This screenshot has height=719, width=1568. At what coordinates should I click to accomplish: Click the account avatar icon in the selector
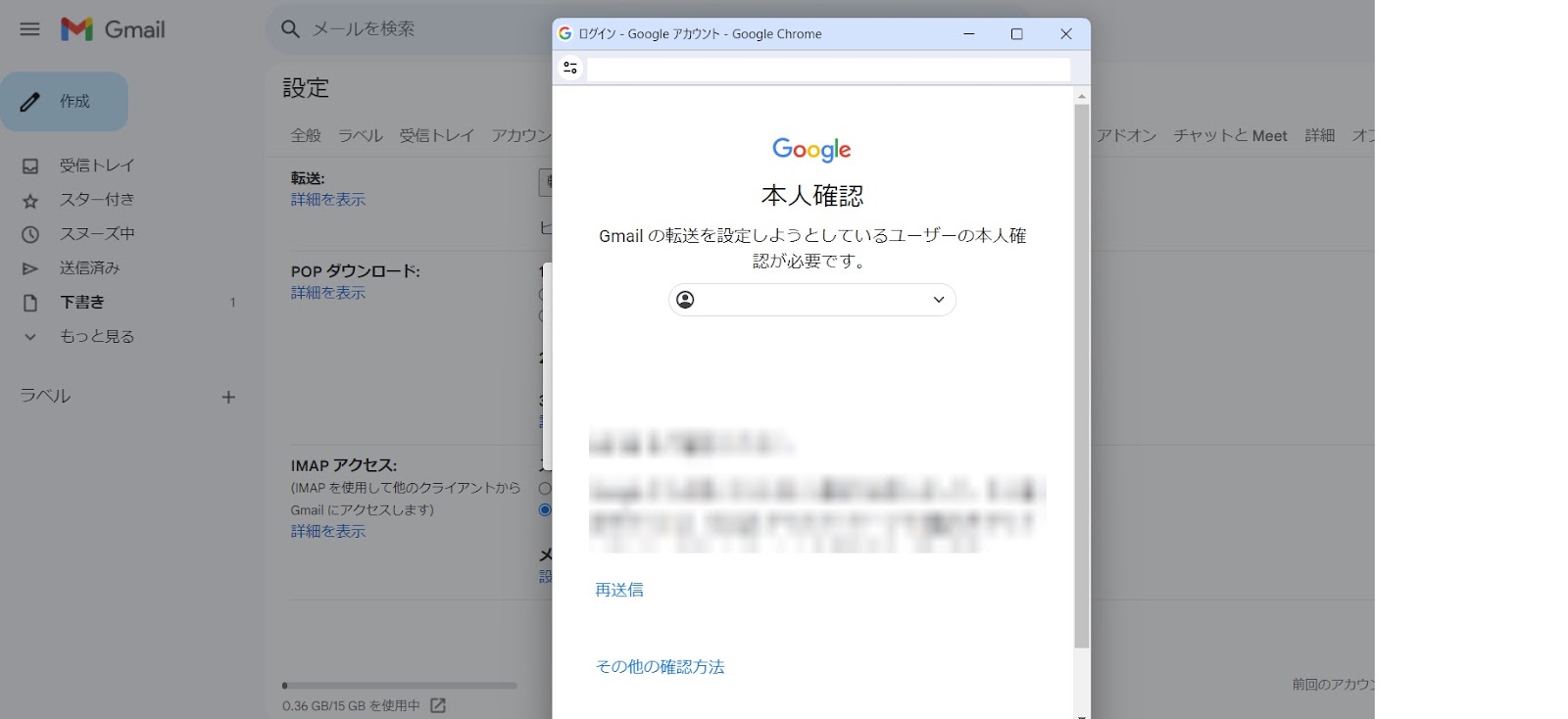[686, 300]
